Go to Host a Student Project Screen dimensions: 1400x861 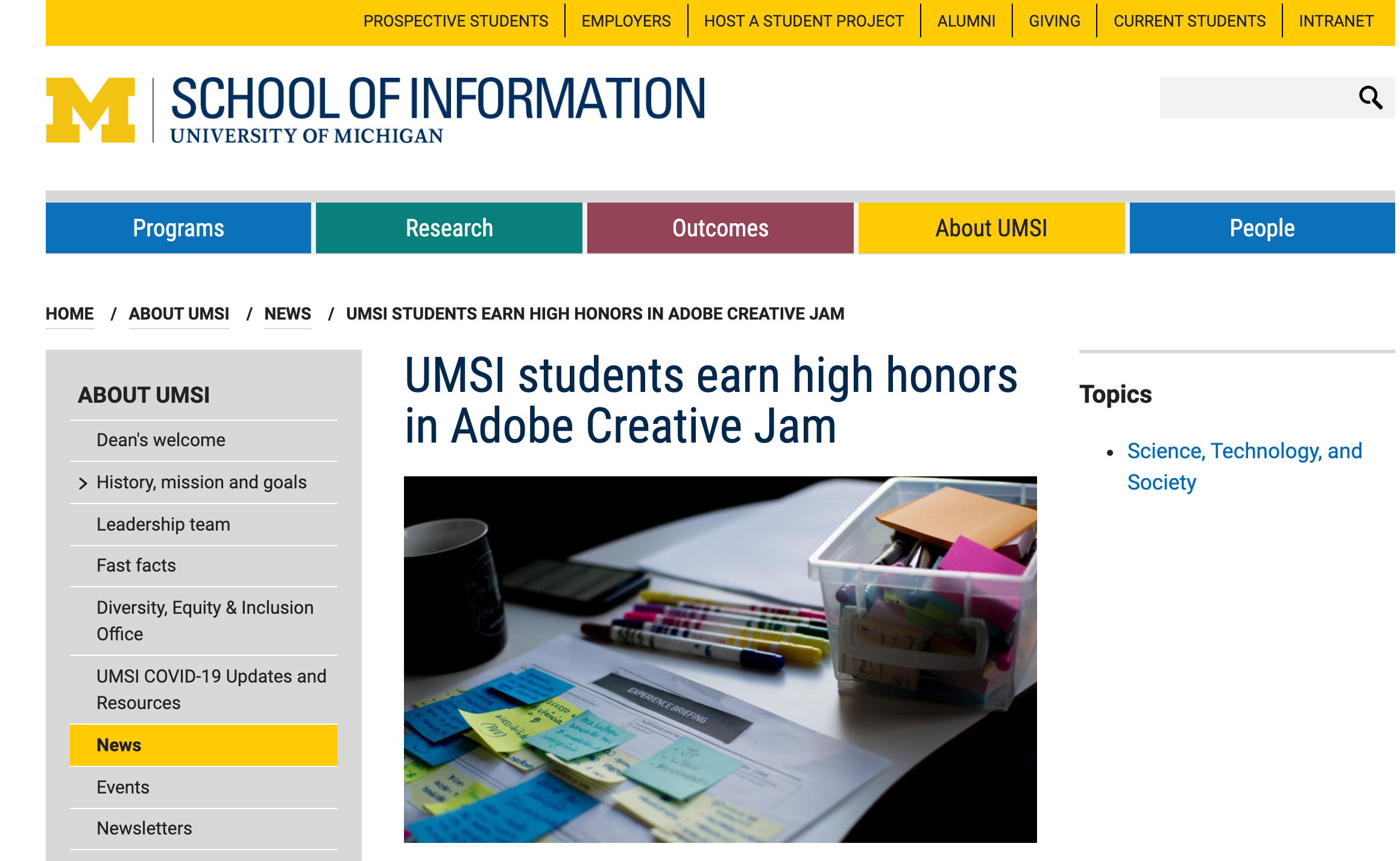(804, 21)
